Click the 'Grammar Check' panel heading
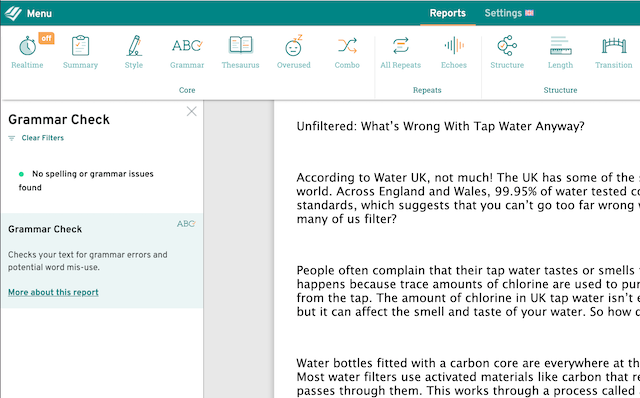Viewport: 640px width, 398px height. 59,120
